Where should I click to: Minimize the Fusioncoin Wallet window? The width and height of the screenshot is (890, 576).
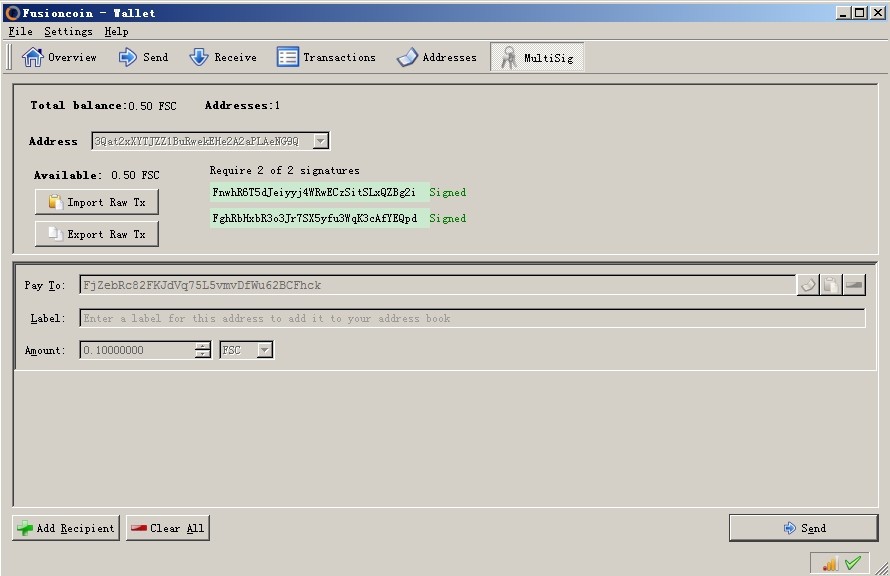point(843,12)
